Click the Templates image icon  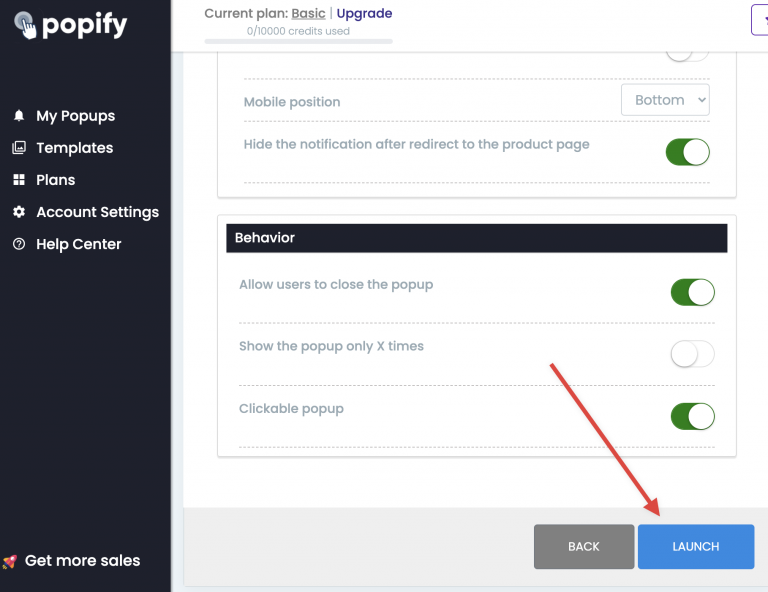pos(19,147)
